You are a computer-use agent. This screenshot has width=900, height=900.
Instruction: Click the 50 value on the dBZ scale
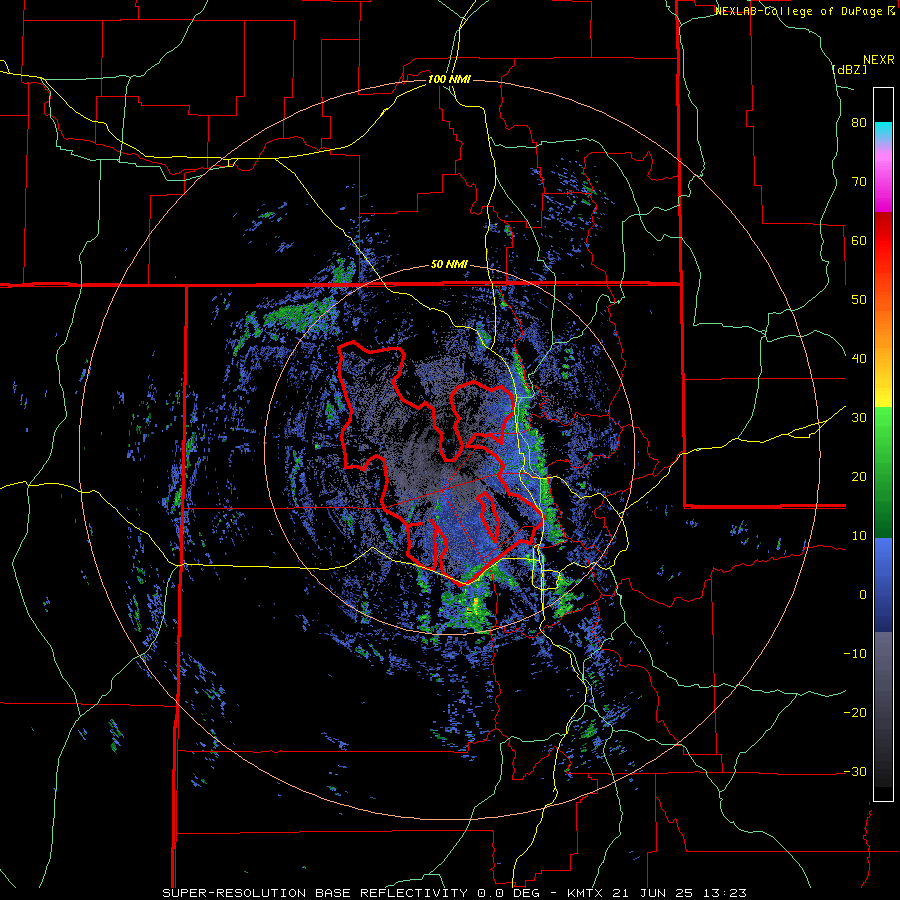(859, 300)
